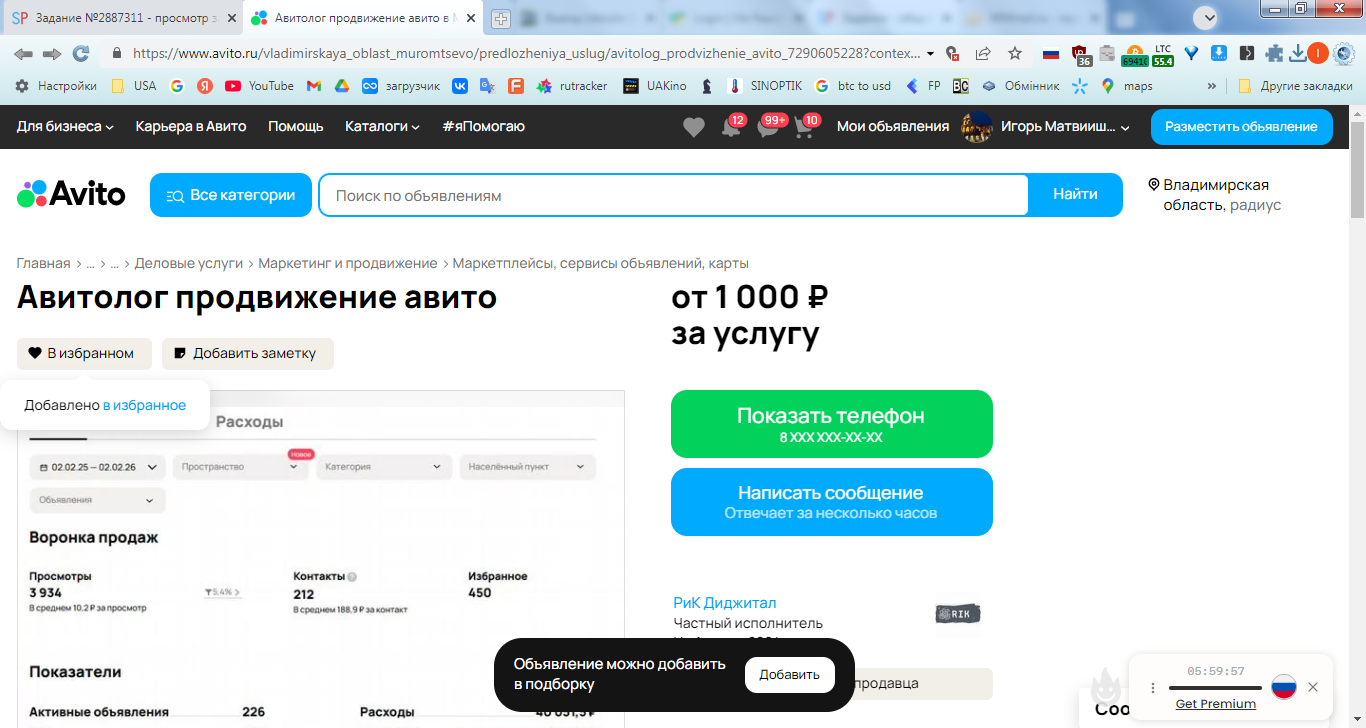Click Get Premium link

1215,704
